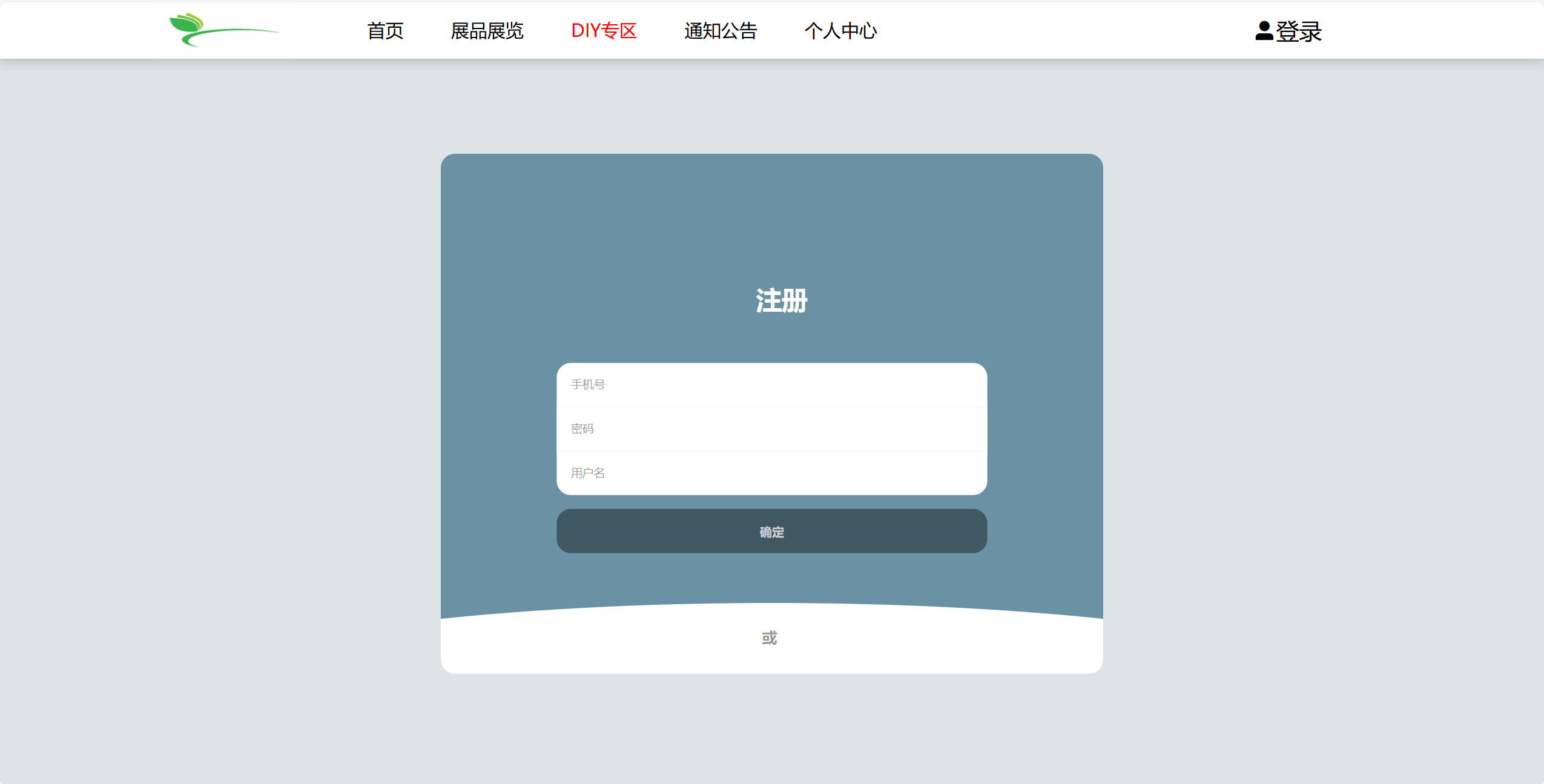The height and width of the screenshot is (784, 1544).
Task: Select the 用户名 username input
Action: (x=771, y=473)
